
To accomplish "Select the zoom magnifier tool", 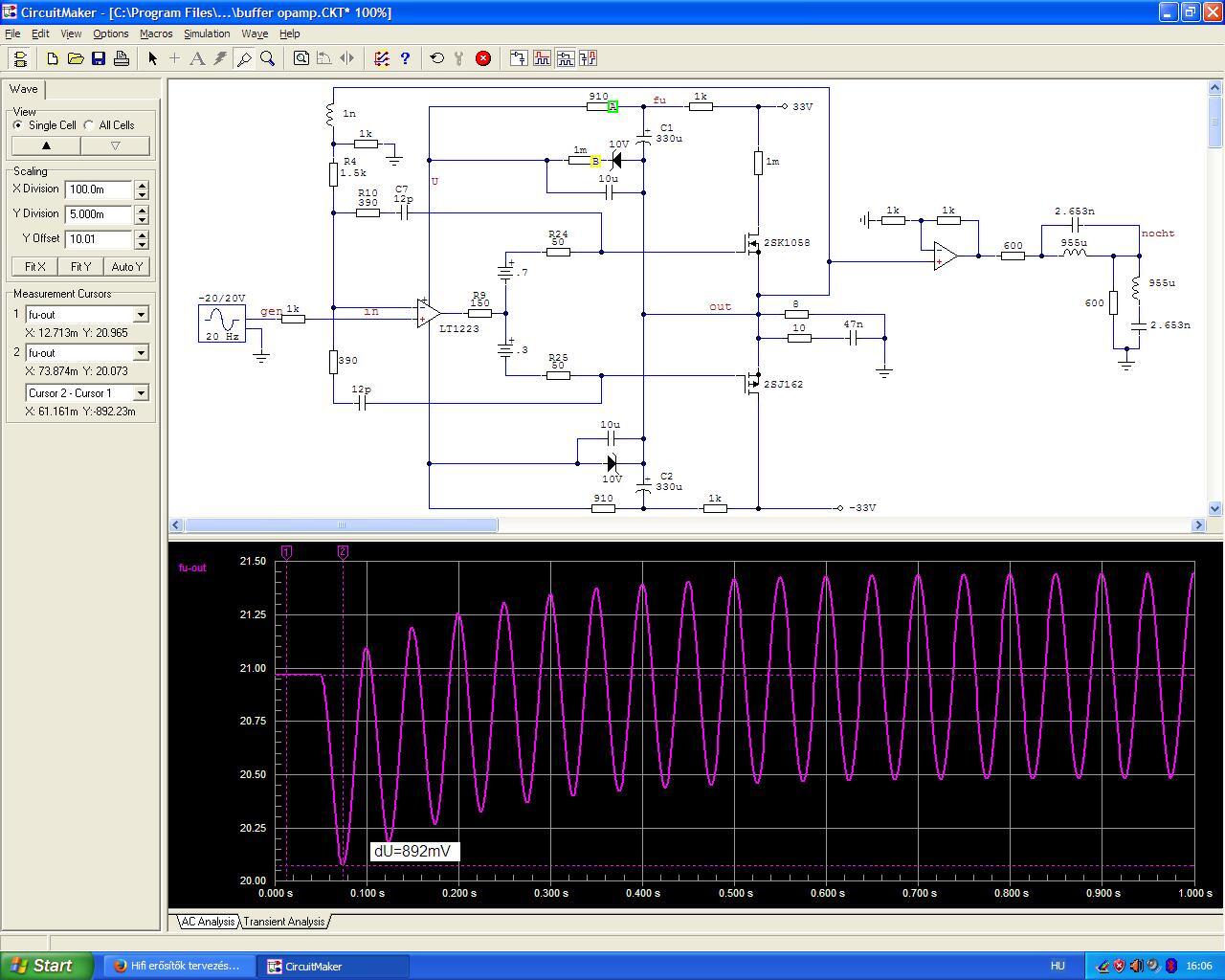I will coord(268,58).
